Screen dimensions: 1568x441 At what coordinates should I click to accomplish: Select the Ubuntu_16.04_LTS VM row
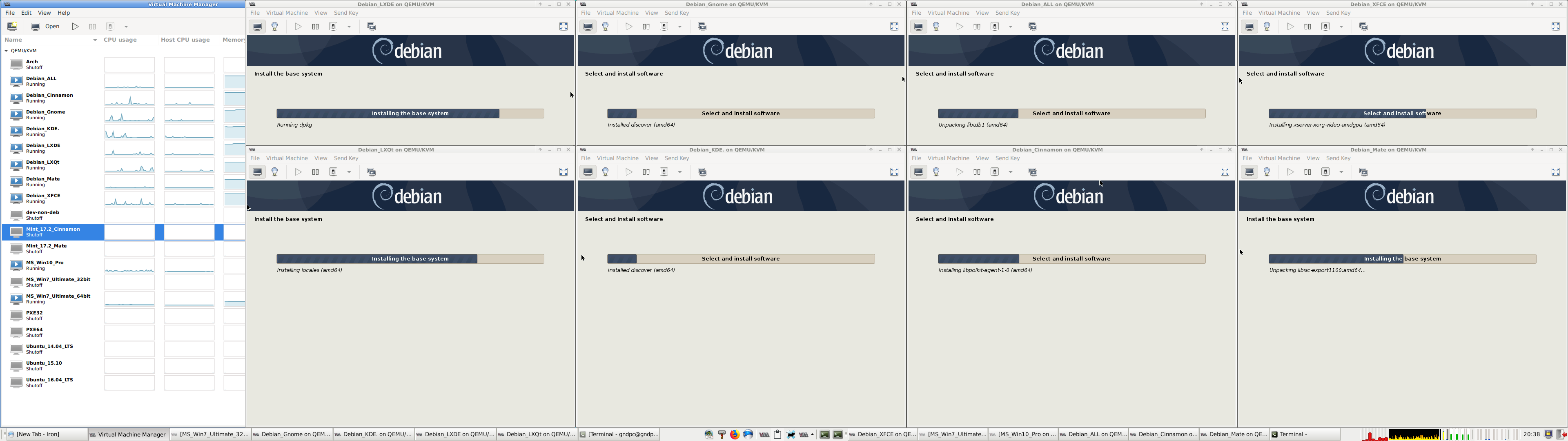click(123, 383)
